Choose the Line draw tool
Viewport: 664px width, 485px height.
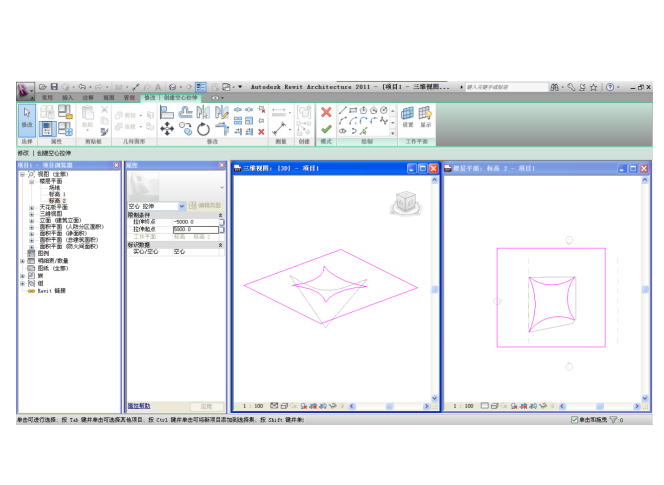(342, 109)
